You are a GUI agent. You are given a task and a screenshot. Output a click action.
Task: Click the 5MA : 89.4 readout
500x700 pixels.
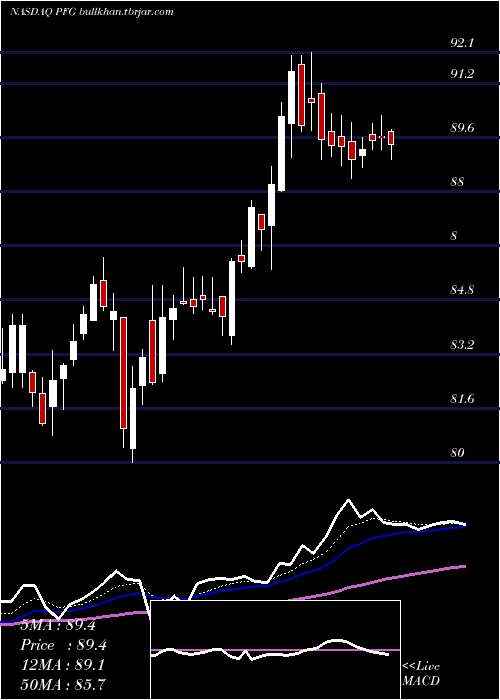click(58, 625)
